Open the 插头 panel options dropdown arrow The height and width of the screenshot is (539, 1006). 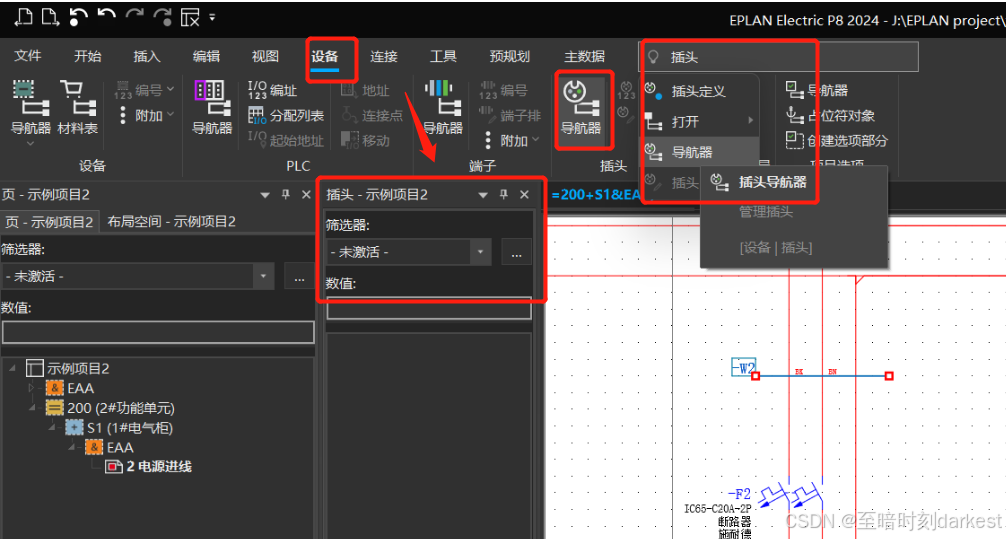(483, 195)
